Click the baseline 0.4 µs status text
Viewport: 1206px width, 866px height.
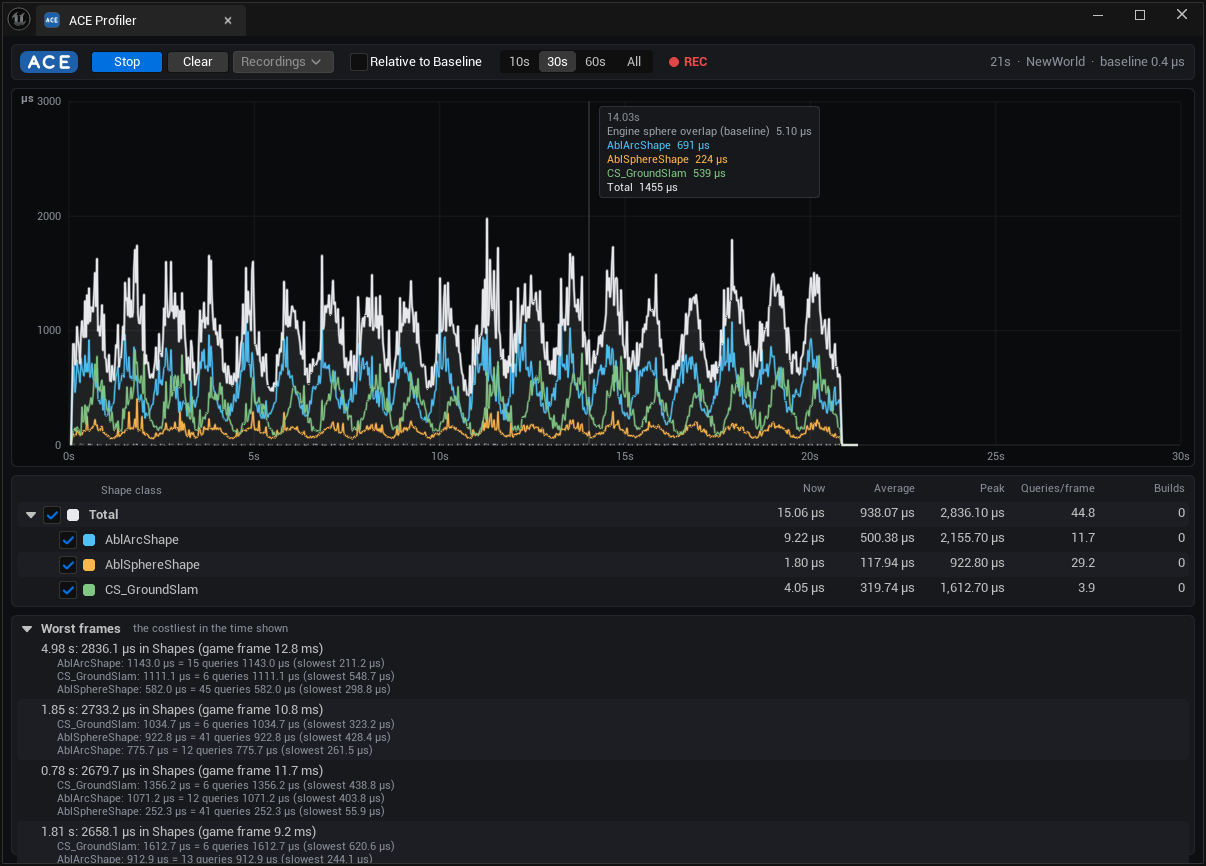pos(1142,62)
